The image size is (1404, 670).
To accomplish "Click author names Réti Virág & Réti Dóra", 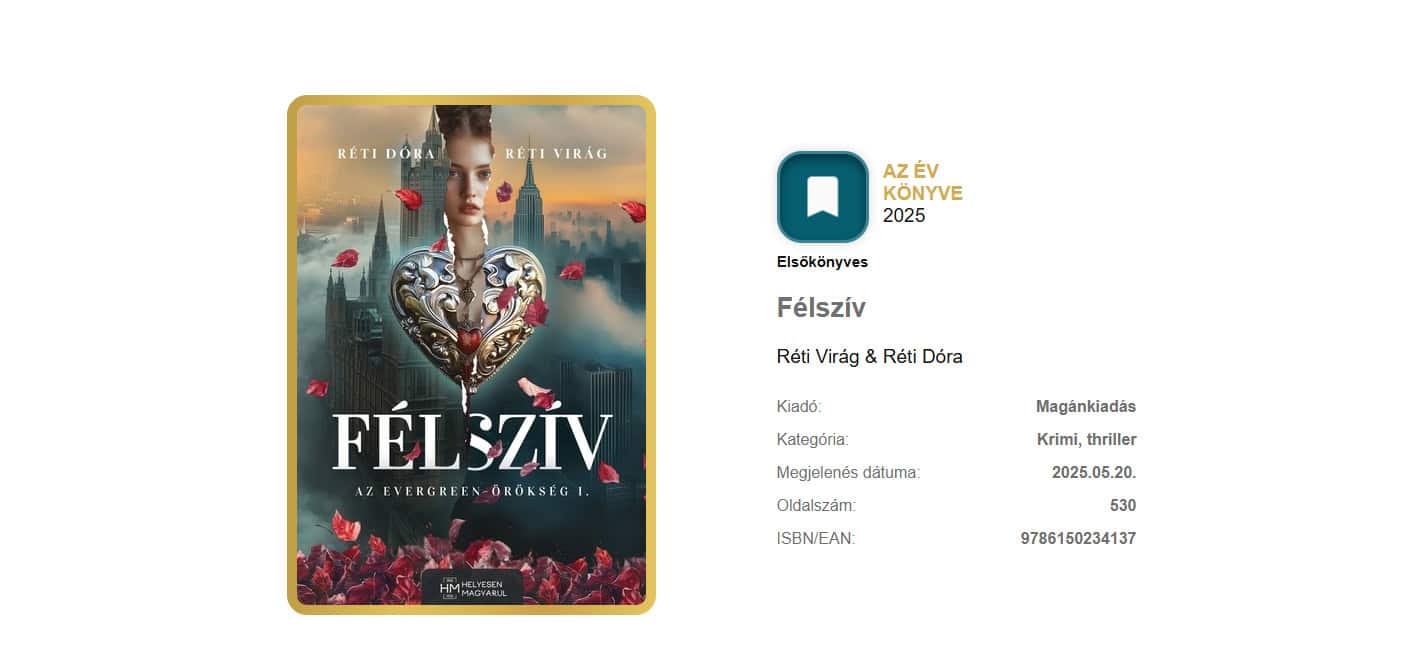I will coord(869,357).
